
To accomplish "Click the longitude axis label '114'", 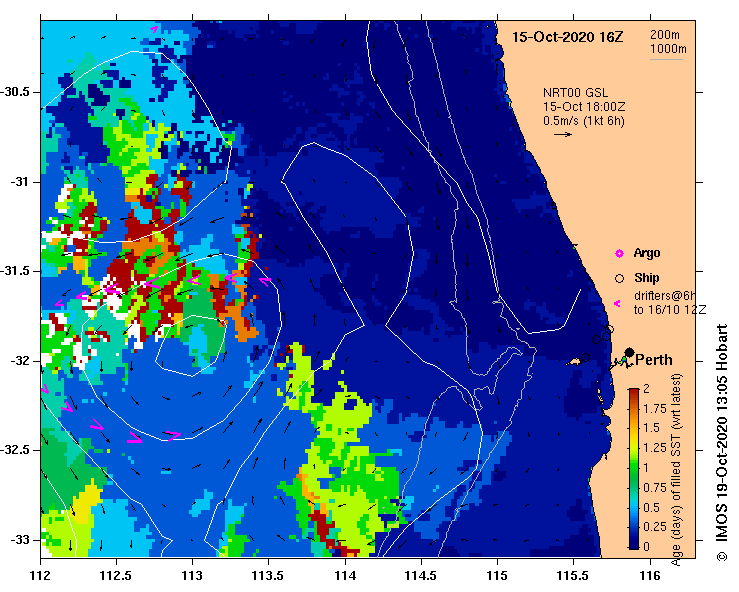I will [x=345, y=576].
